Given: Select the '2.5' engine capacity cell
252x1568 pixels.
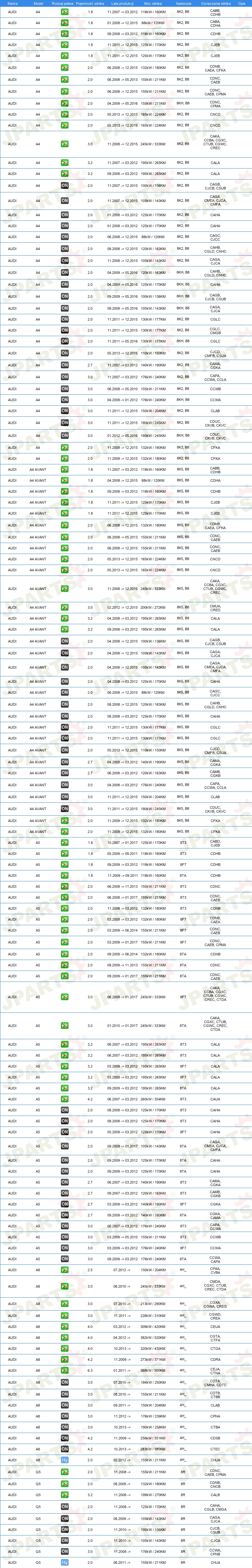Looking at the screenshot, I should point(90,1270).
